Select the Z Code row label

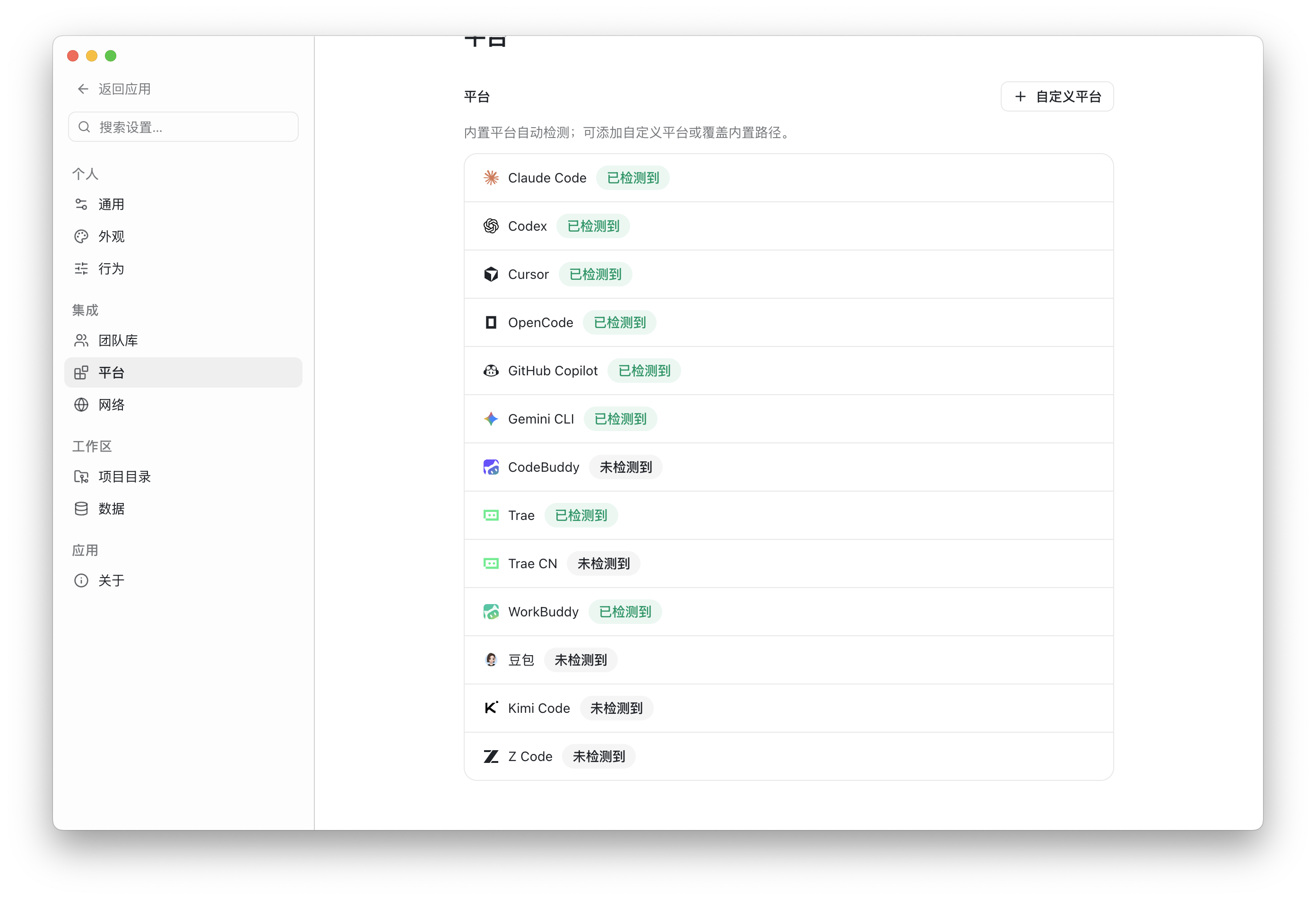pos(530,756)
